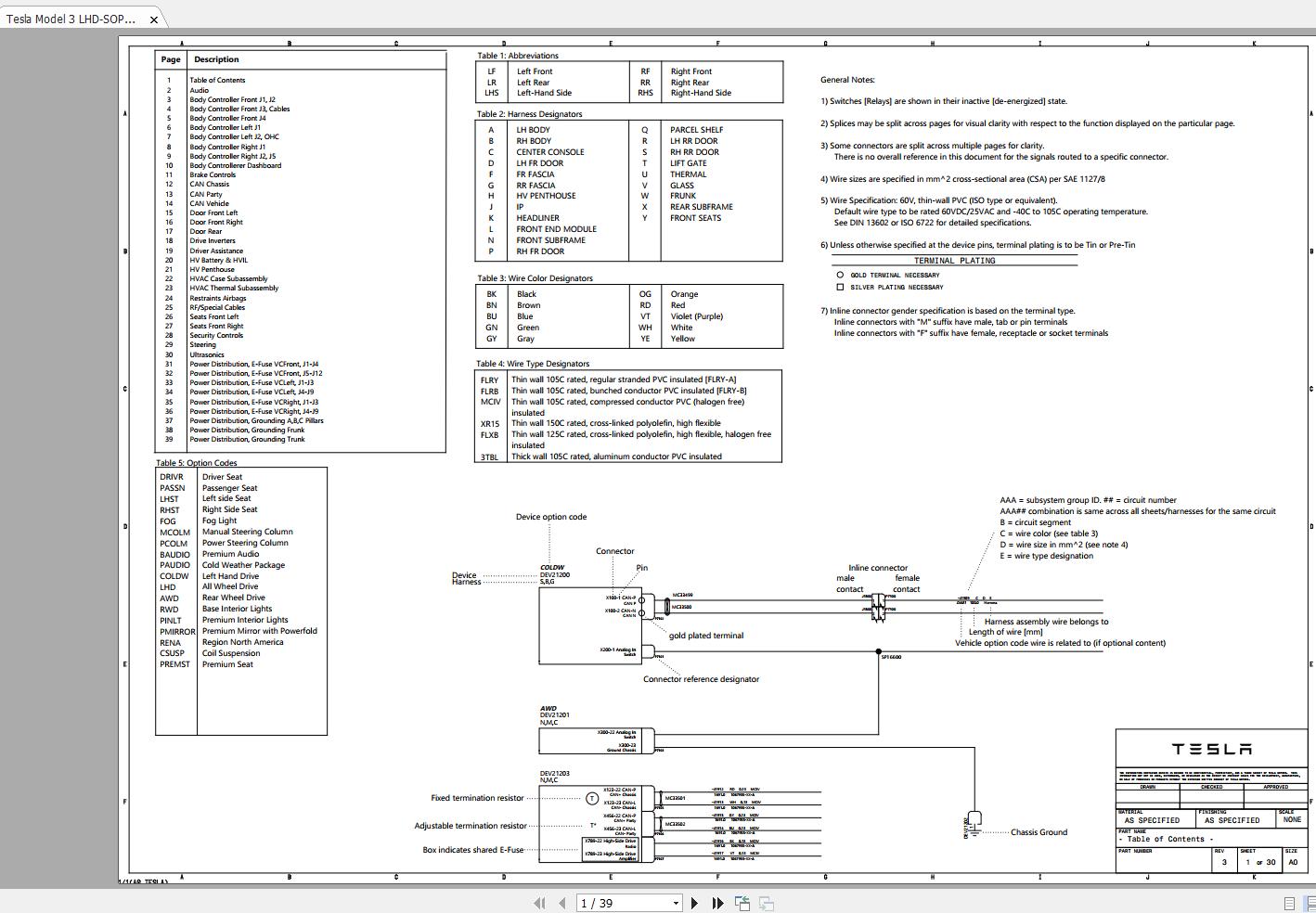Click the CAN Chassis contents entry
Screen dimensions: 1316x913
click(211, 184)
